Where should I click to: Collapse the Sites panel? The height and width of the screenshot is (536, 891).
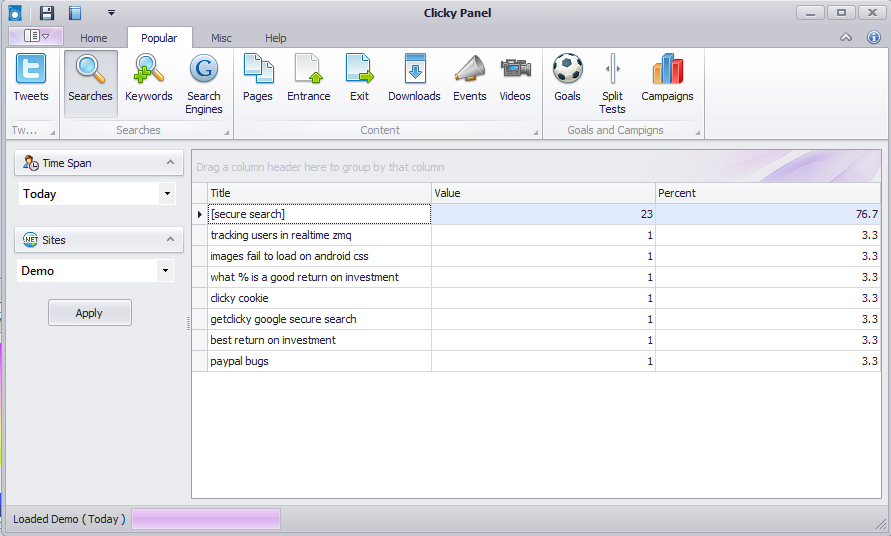point(170,239)
